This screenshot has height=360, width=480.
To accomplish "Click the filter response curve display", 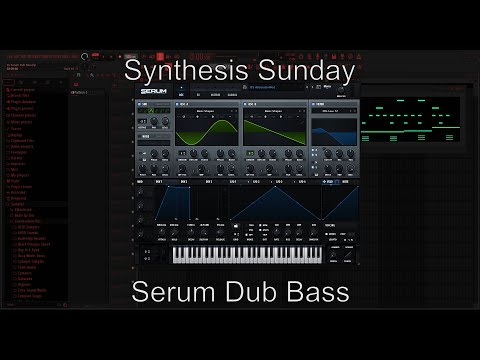I will (x=334, y=132).
